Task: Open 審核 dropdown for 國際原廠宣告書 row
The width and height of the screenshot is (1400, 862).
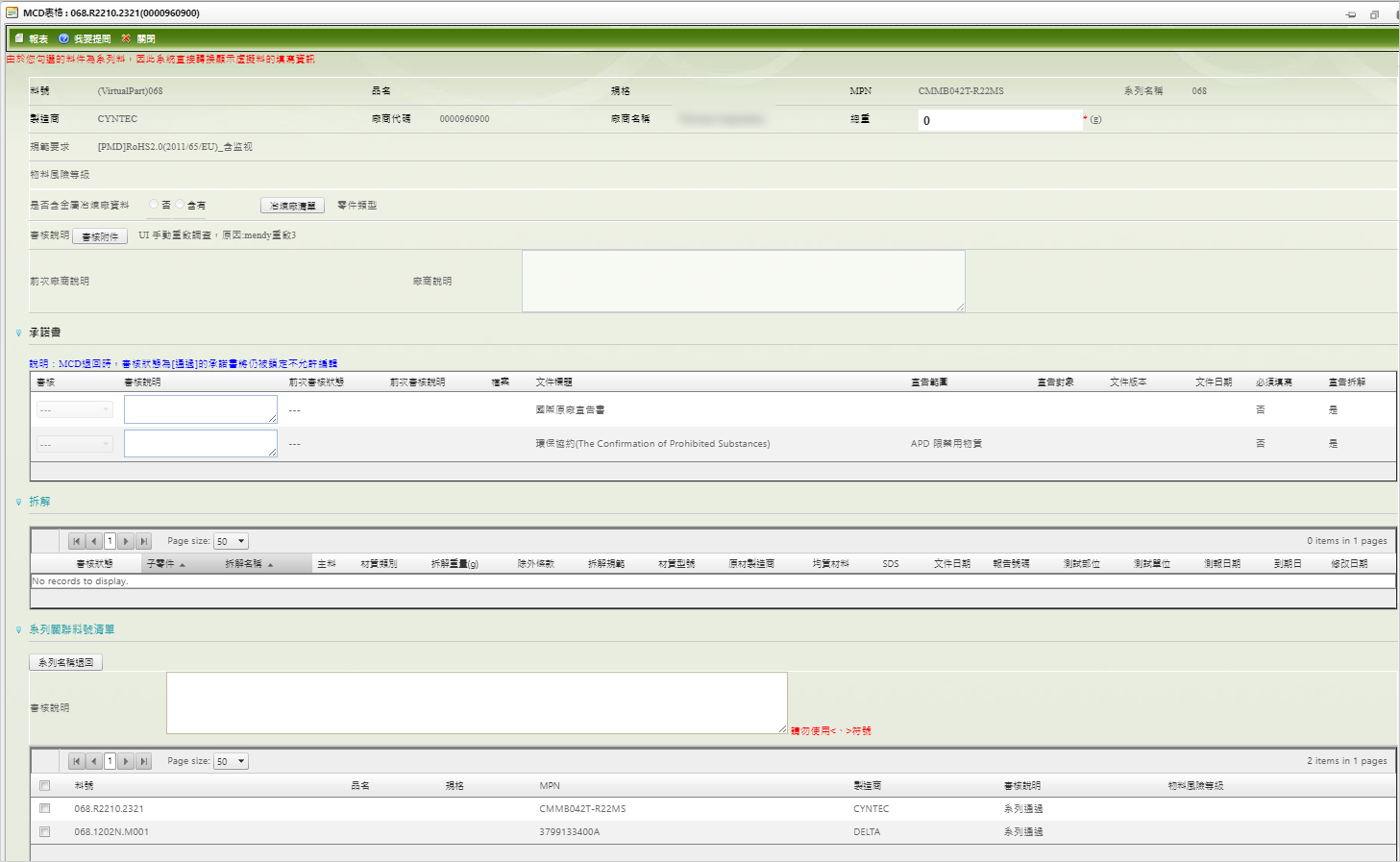Action: point(75,409)
